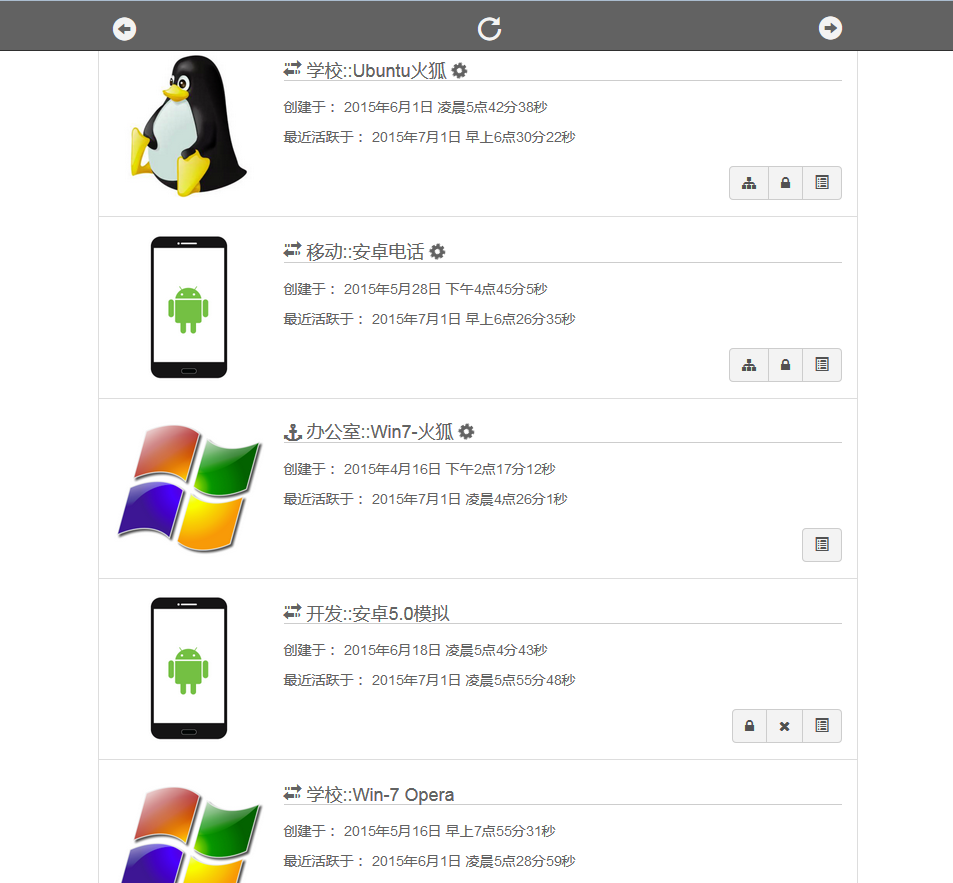The height and width of the screenshot is (883, 953).
Task: Click sitemap button for 学校::Ubuntu火狐 device
Action: (749, 183)
